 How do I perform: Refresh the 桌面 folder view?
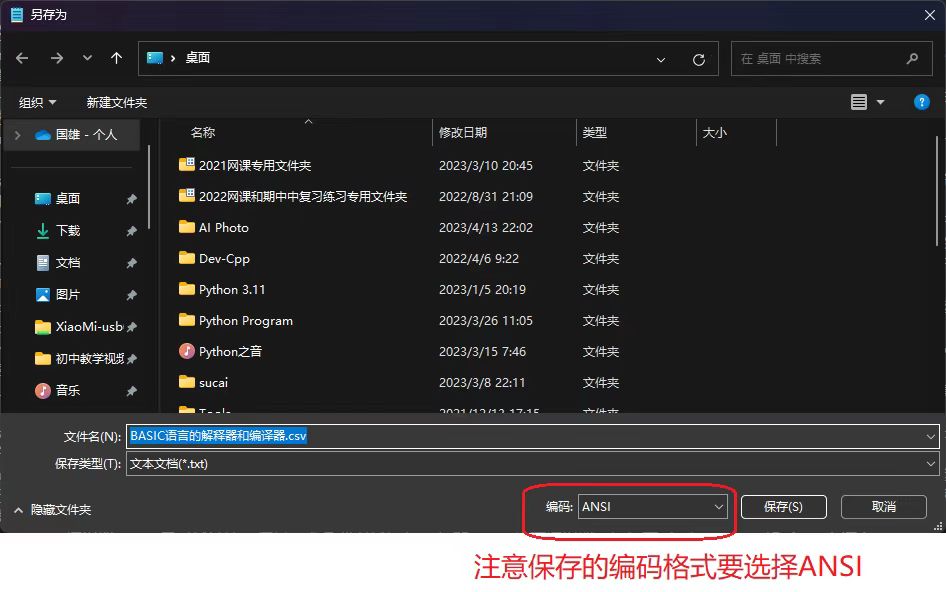coord(698,59)
